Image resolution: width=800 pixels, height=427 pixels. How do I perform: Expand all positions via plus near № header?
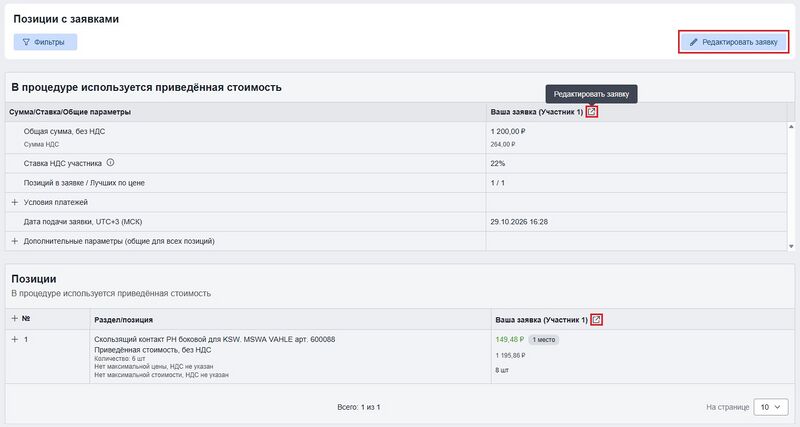coord(15,318)
